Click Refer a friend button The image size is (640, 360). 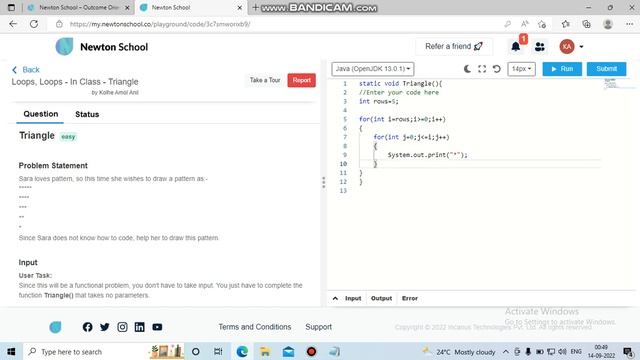[x=454, y=47]
